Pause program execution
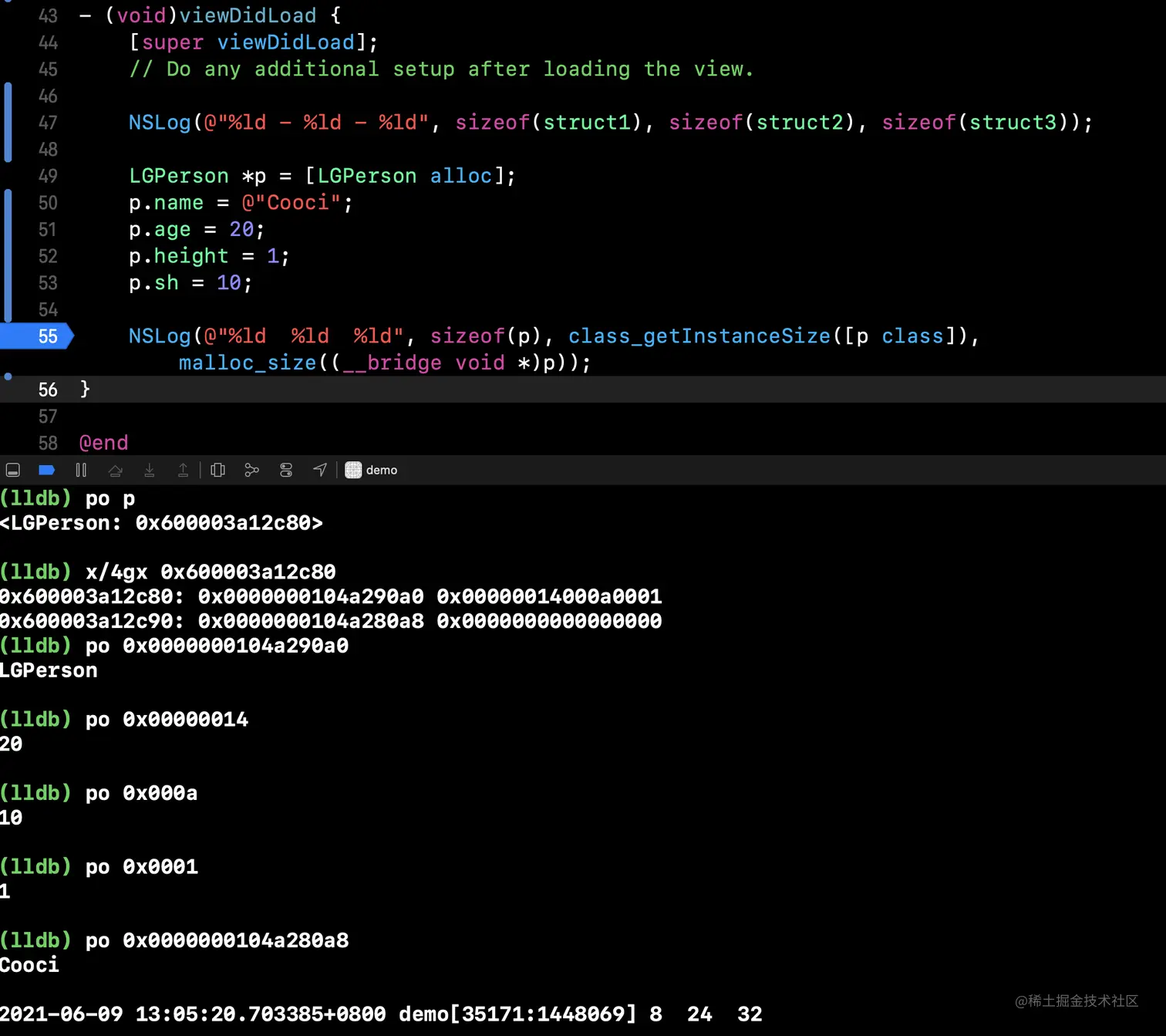This screenshot has width=1166, height=1036. pos(81,470)
